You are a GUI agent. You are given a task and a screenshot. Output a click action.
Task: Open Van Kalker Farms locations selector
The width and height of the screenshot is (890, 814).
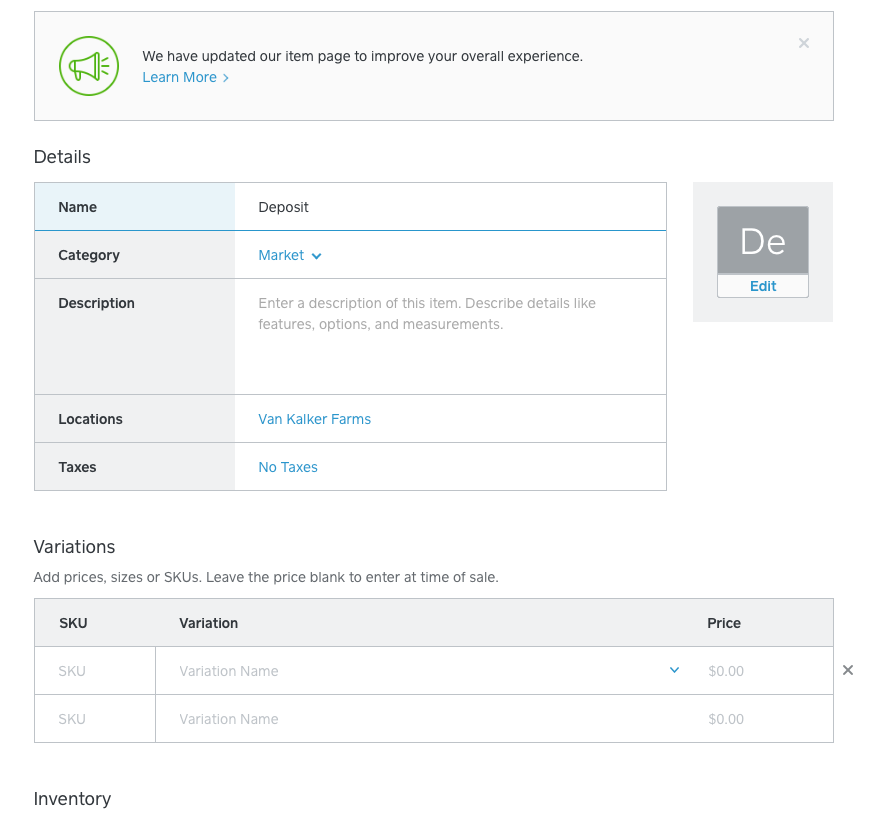314,419
